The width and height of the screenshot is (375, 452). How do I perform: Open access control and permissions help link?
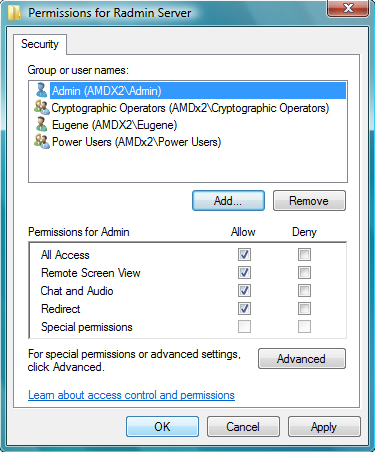(131, 395)
